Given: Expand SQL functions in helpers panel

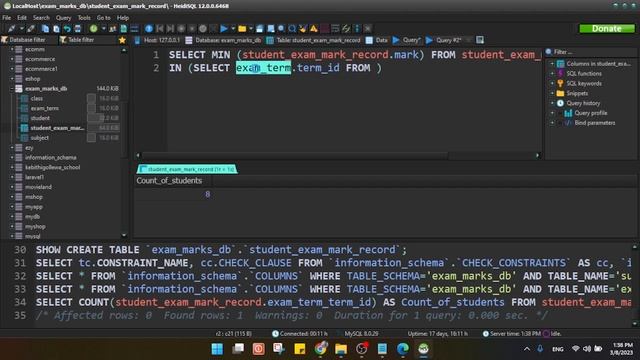Looking at the screenshot, I should click(x=552, y=73).
